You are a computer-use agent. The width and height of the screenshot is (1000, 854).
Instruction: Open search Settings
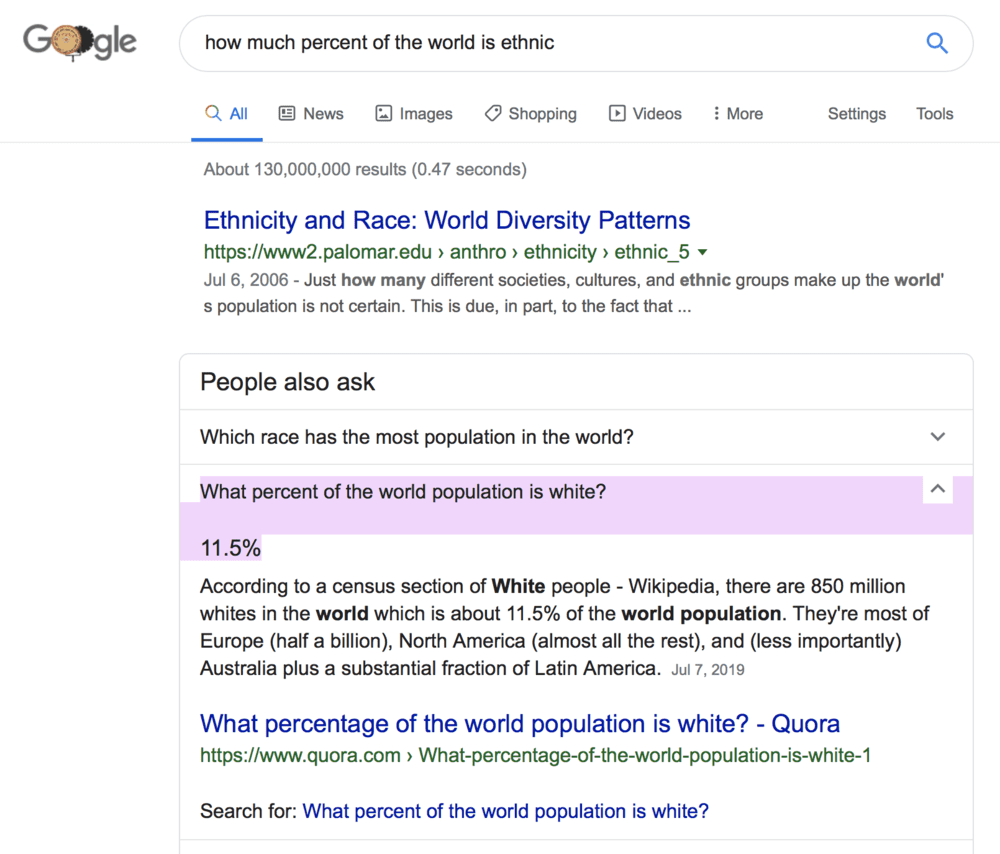[x=857, y=114]
